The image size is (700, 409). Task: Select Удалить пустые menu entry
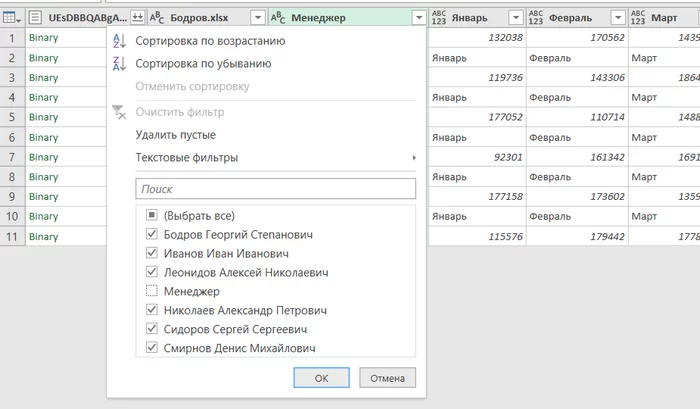click(x=175, y=135)
